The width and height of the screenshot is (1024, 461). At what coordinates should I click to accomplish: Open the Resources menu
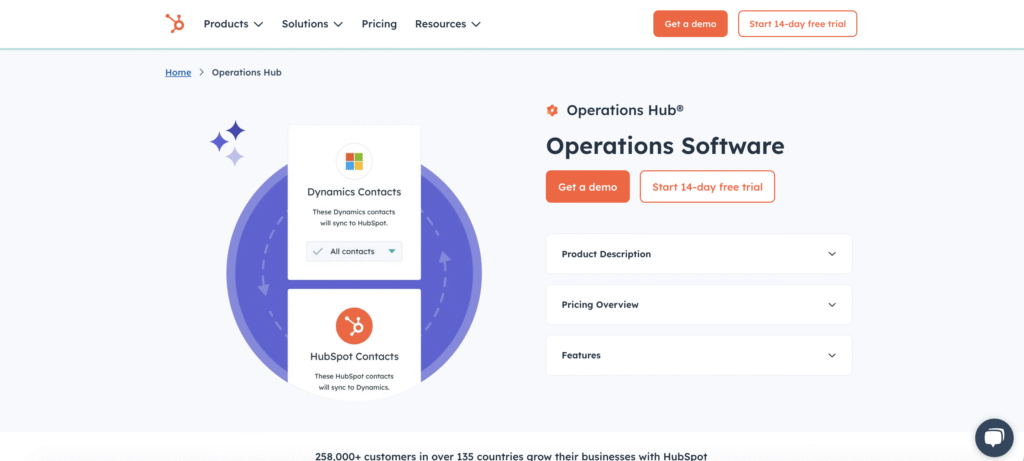447,24
